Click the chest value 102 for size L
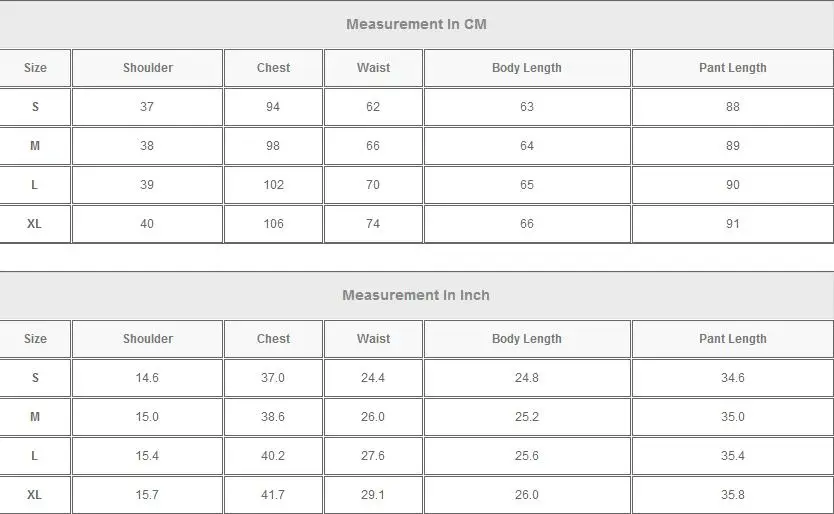 273,185
